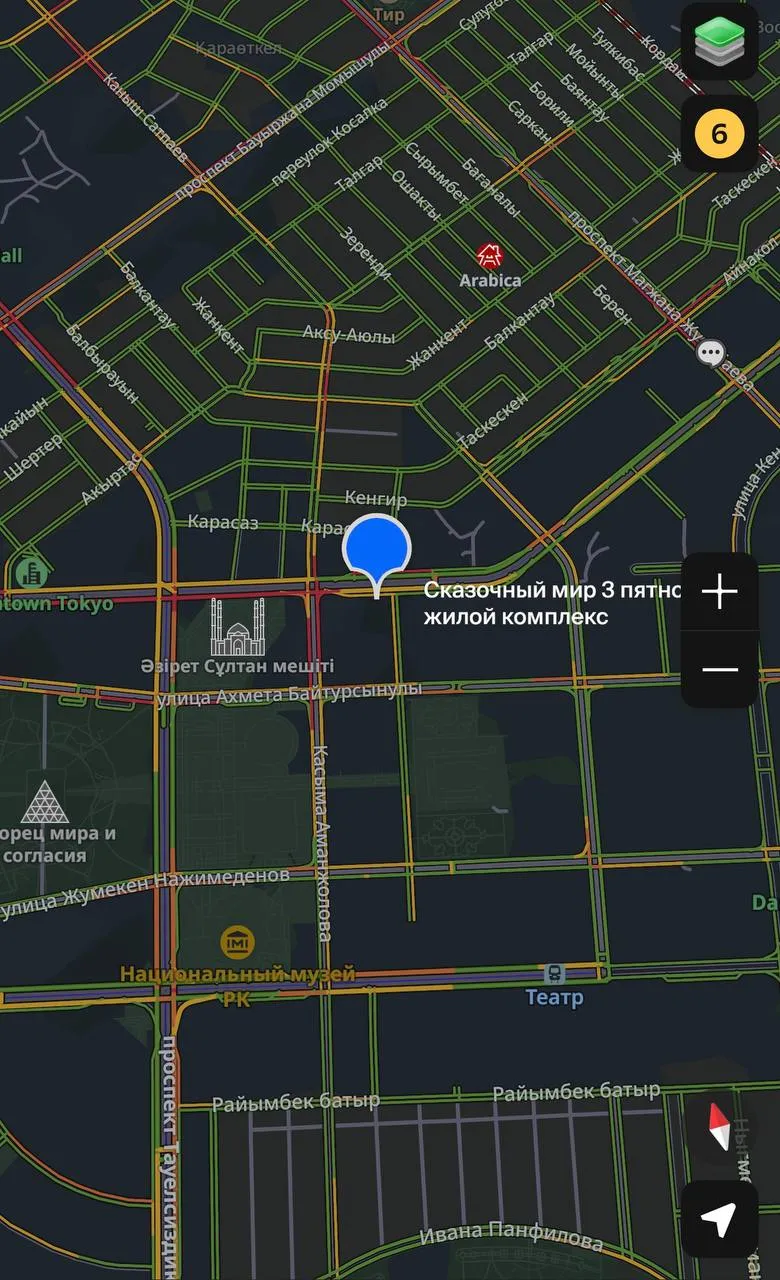Open the National Museum IMI icon

coord(237,941)
